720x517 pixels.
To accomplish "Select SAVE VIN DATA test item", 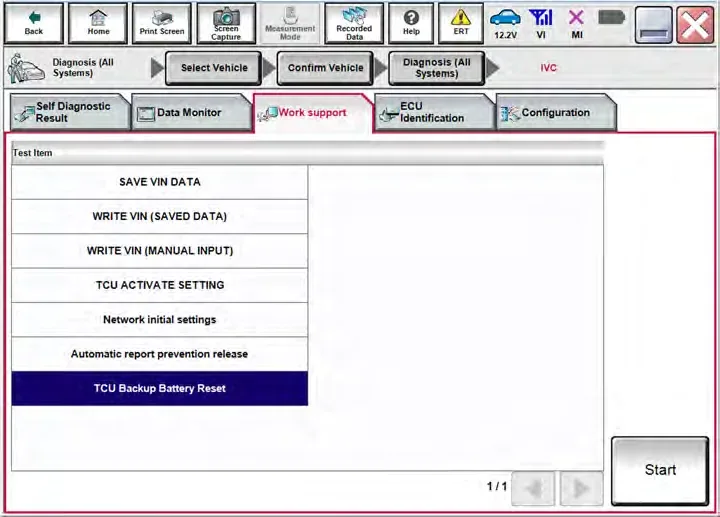I will pos(160,182).
